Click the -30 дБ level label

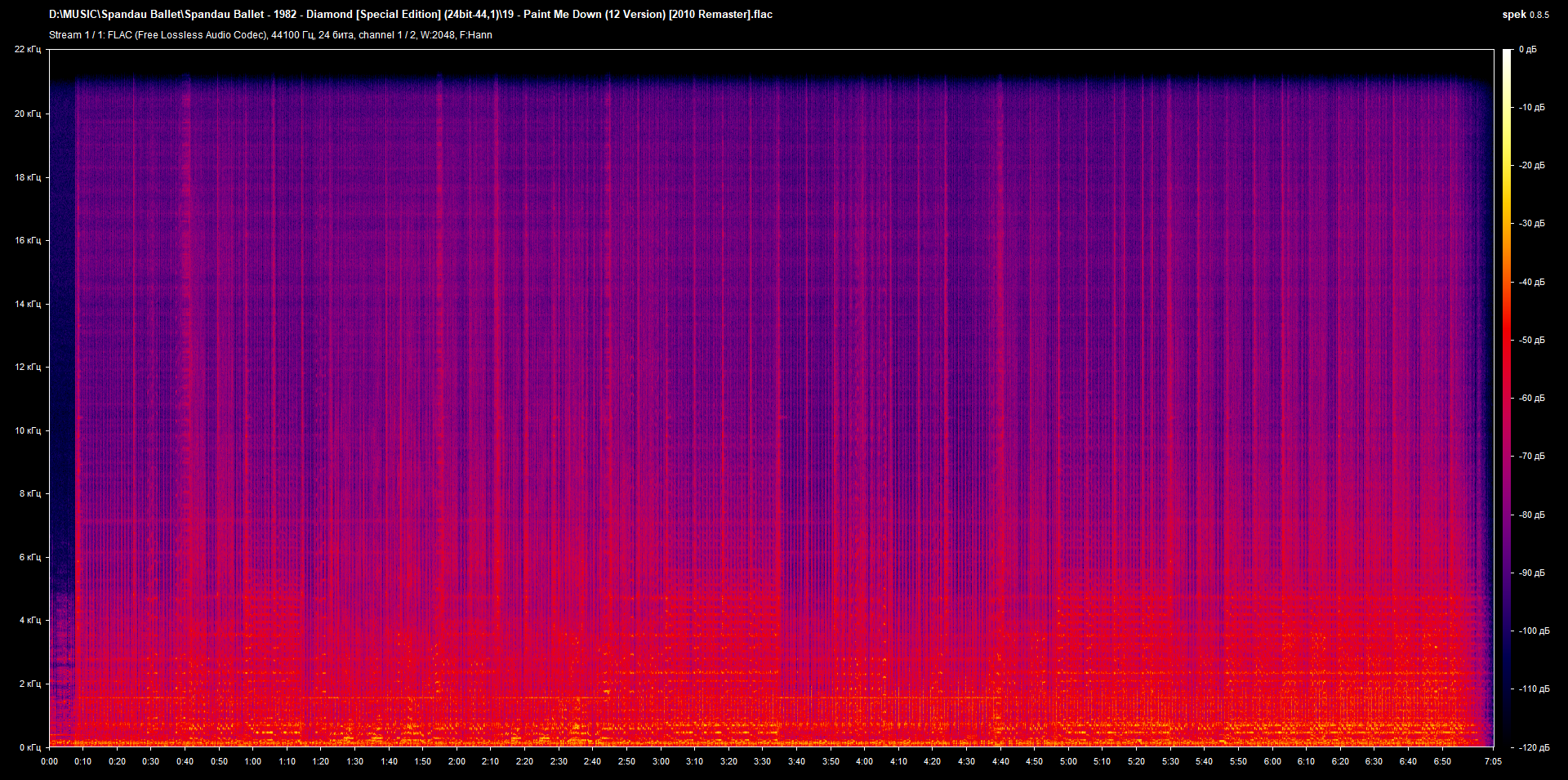tap(1531, 224)
